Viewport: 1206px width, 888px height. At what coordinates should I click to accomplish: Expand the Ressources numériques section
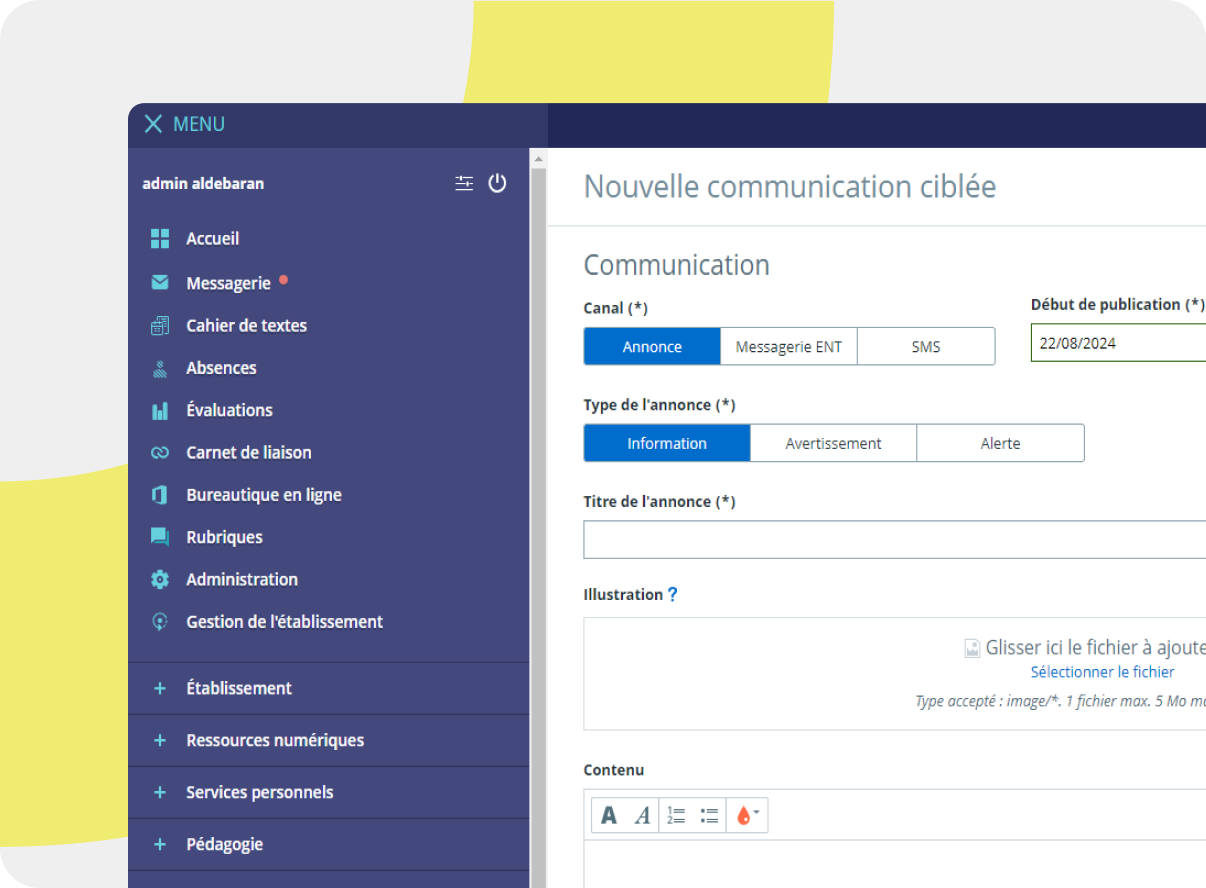click(x=274, y=740)
